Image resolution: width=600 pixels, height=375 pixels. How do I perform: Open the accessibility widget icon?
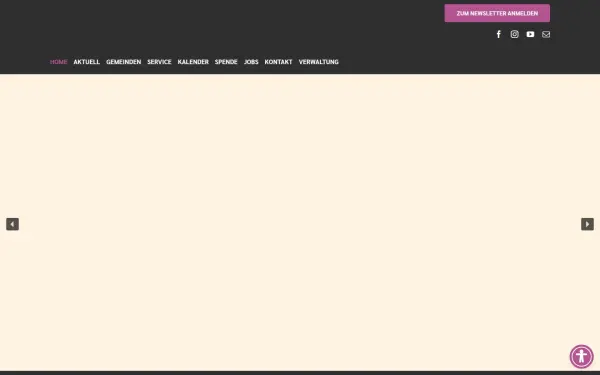point(581,356)
